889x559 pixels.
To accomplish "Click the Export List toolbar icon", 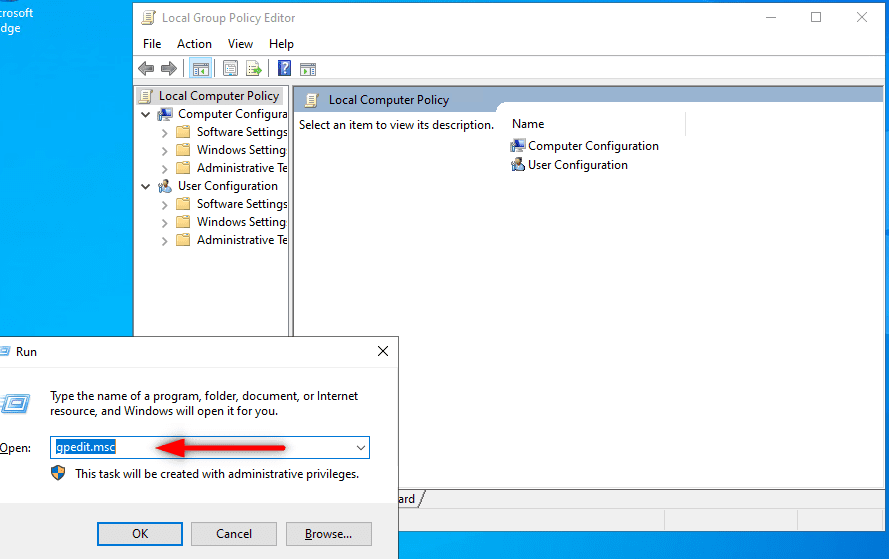I will coord(254,69).
